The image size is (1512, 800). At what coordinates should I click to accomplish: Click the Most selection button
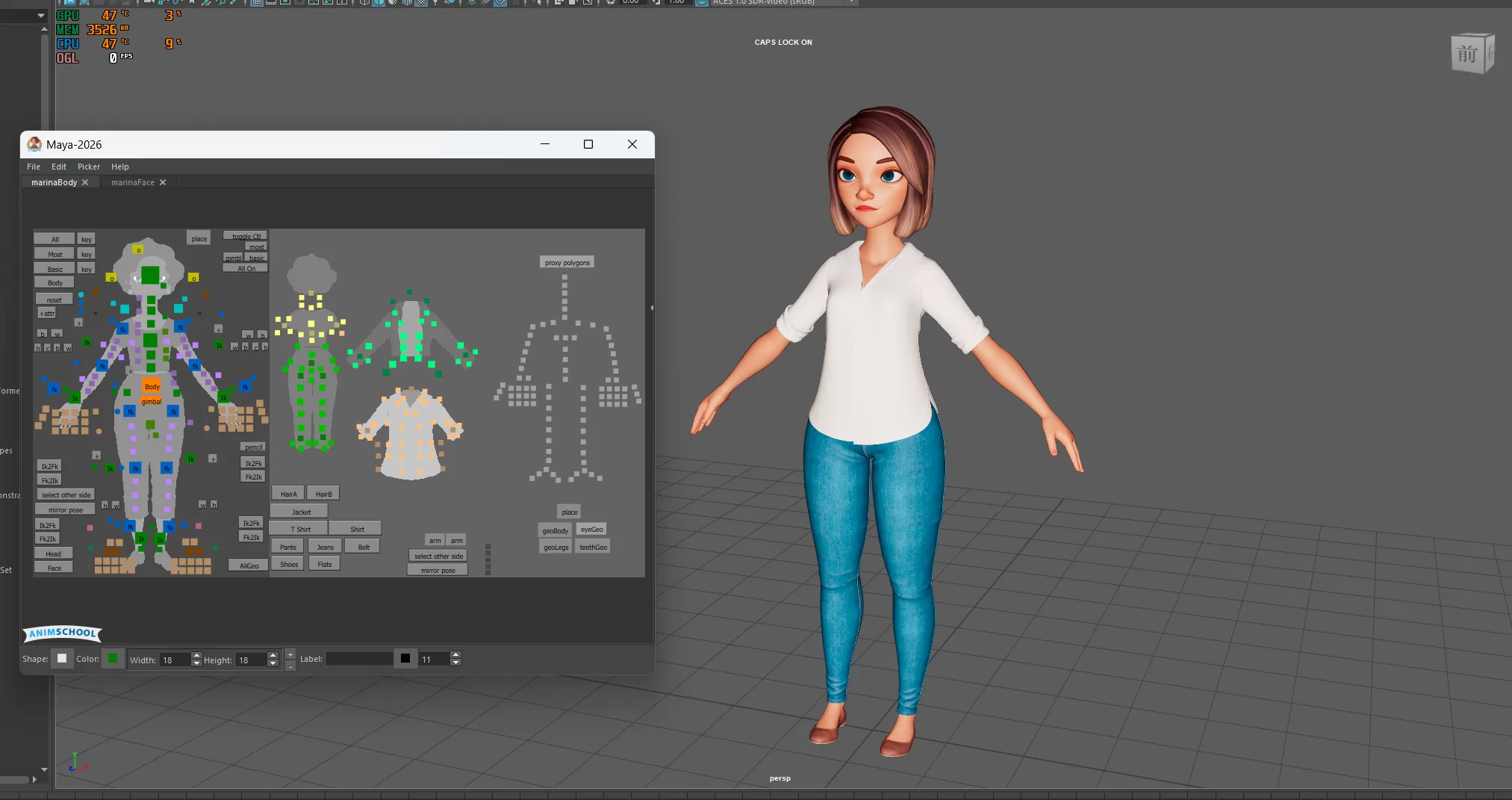pos(55,254)
